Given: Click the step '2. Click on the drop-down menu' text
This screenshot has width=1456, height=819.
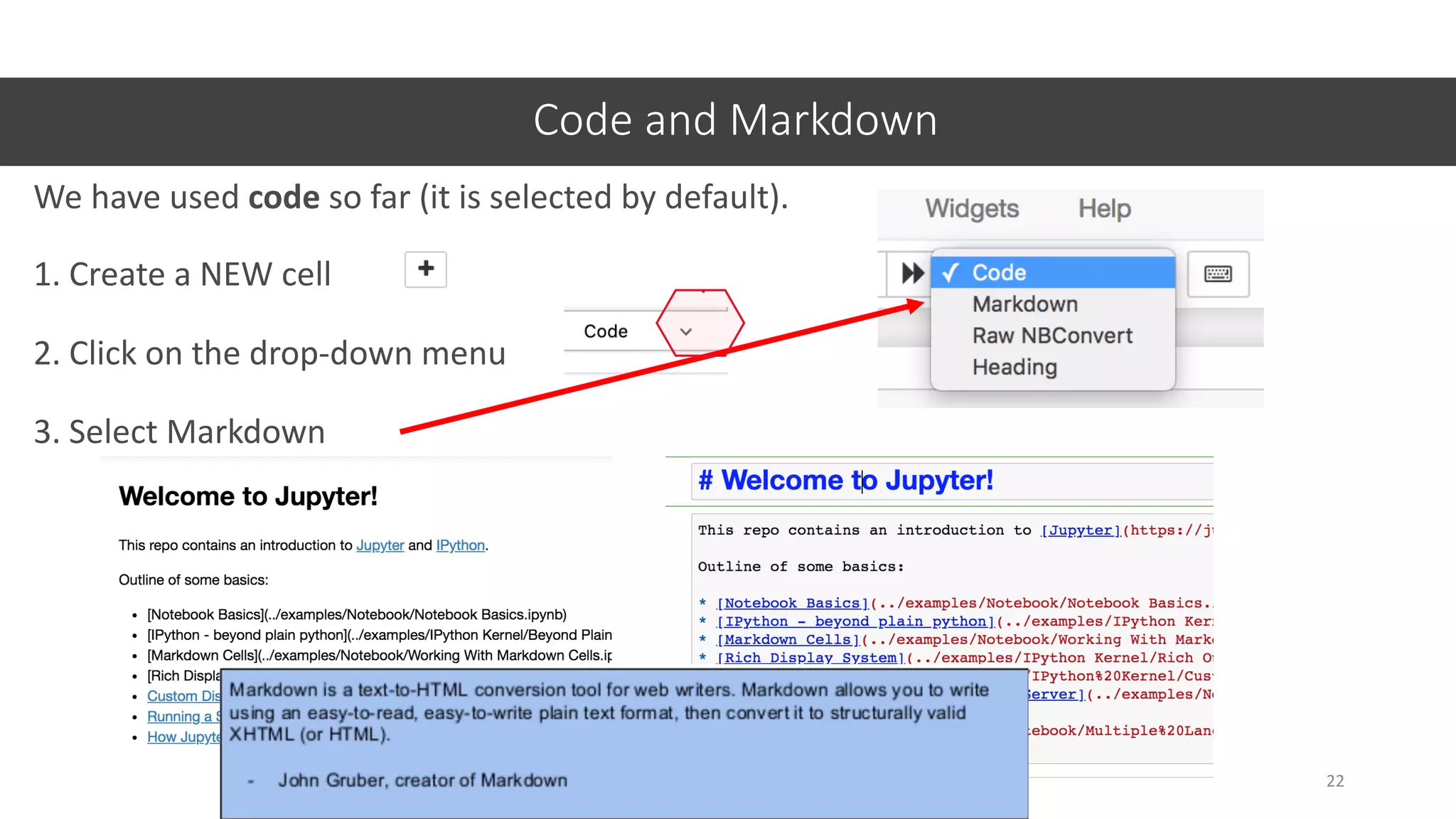Looking at the screenshot, I should pos(270,353).
